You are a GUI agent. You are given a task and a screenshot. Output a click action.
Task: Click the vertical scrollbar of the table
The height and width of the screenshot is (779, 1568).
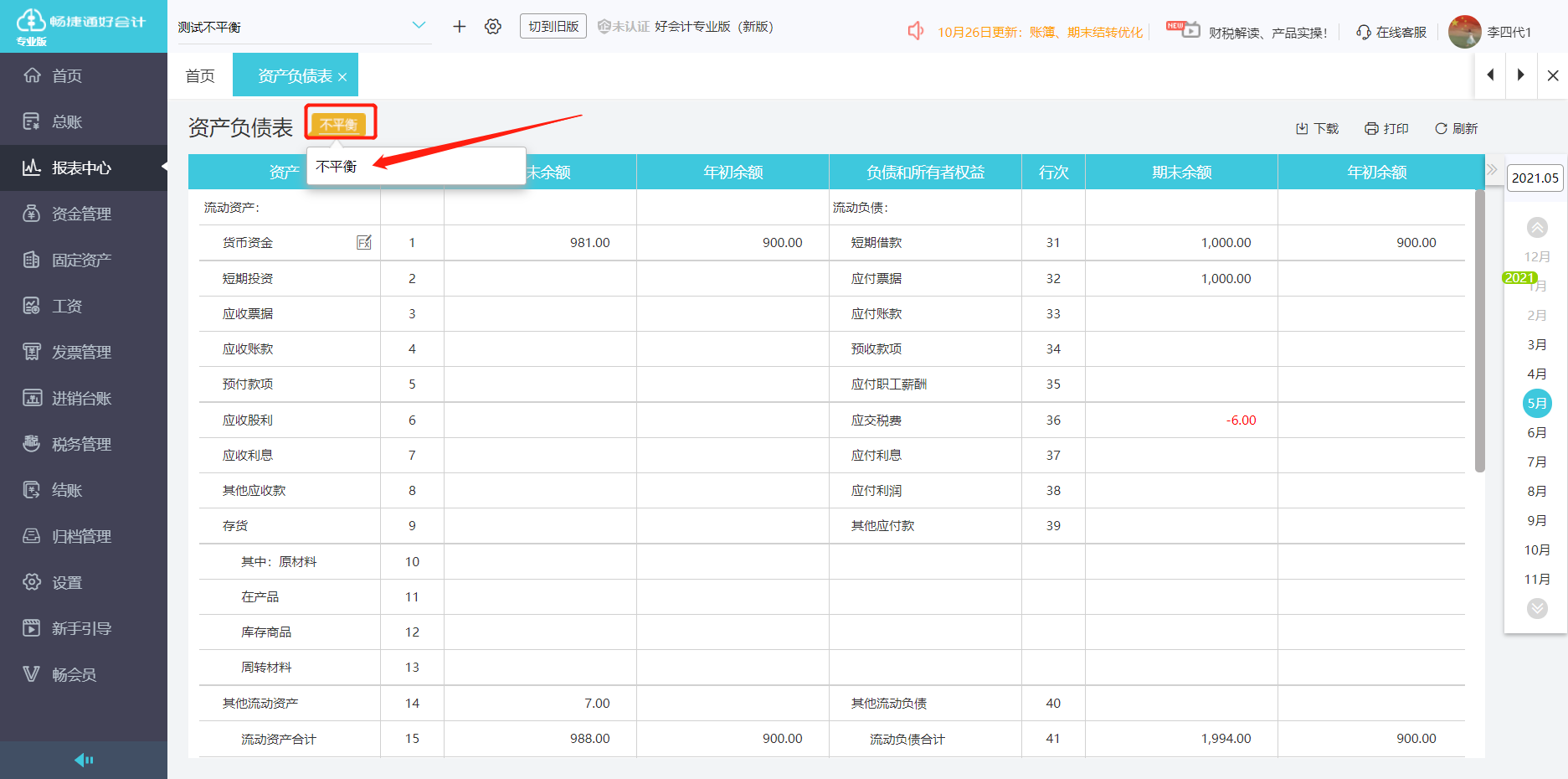pos(1479,331)
